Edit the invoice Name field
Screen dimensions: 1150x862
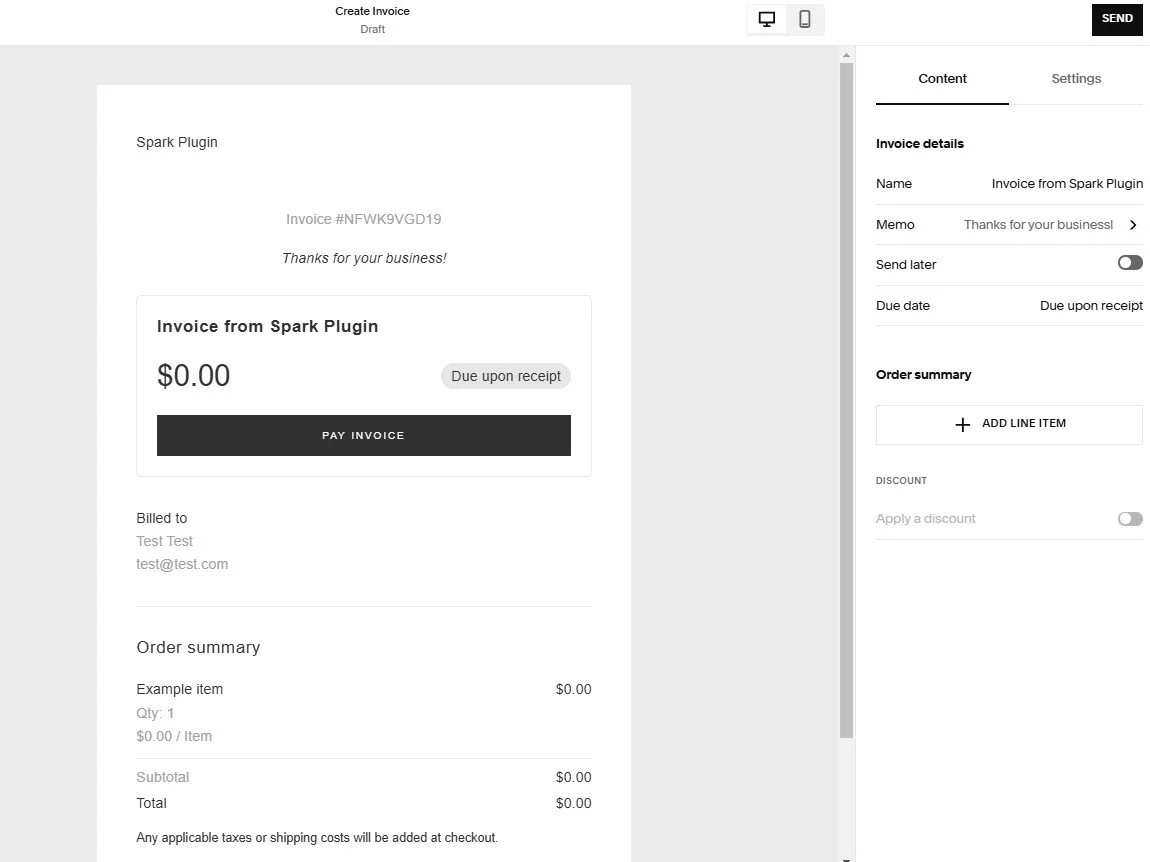1009,183
